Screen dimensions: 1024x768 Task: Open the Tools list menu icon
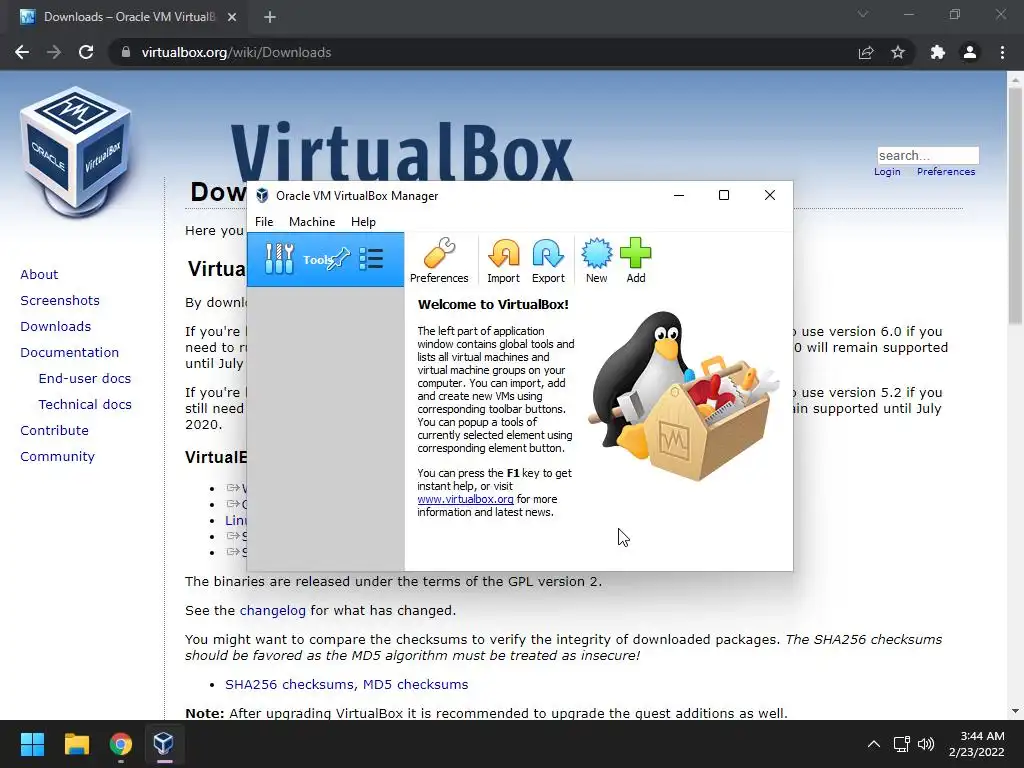pos(371,259)
